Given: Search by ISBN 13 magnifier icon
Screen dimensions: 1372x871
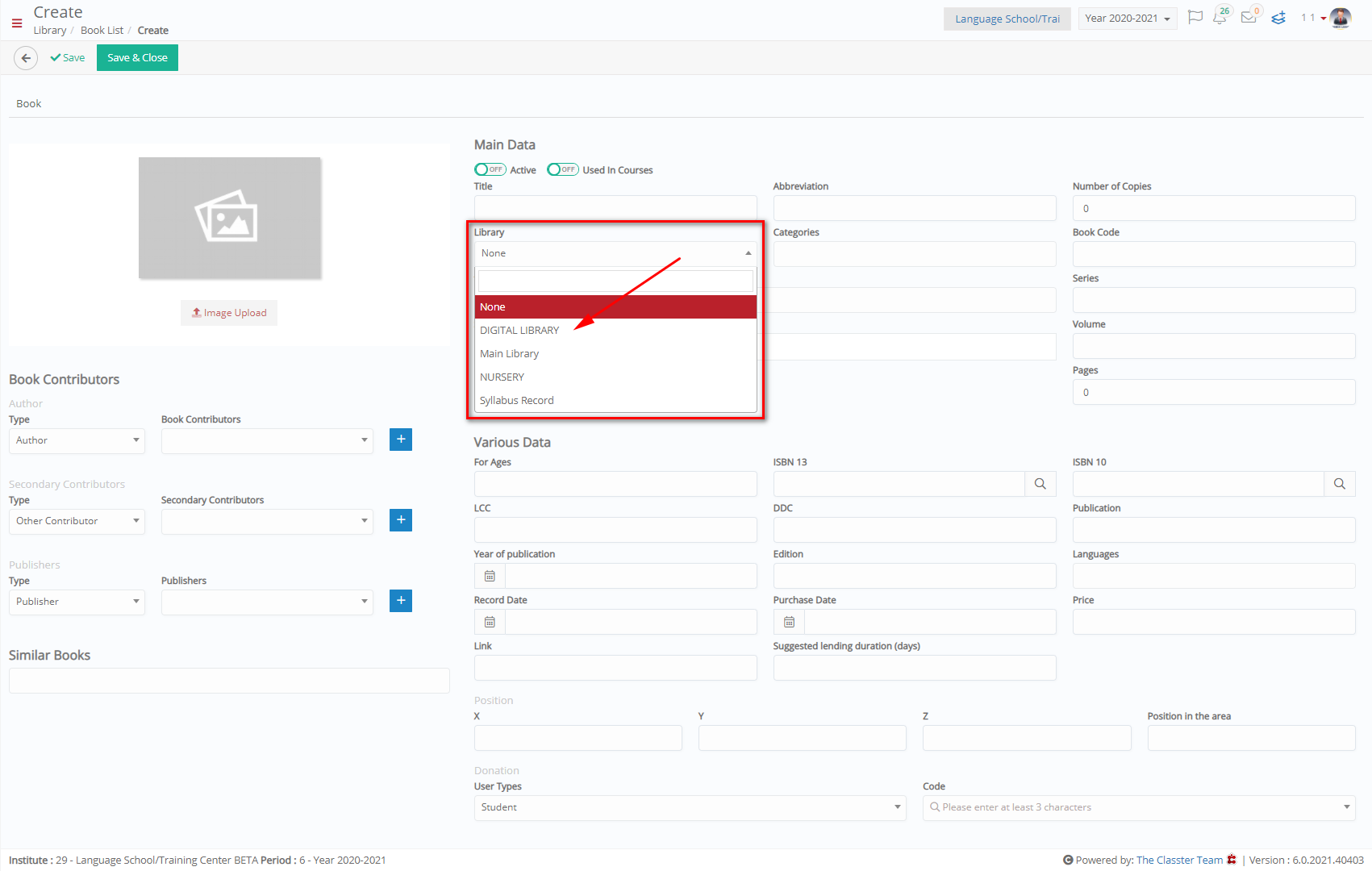Looking at the screenshot, I should [x=1040, y=484].
